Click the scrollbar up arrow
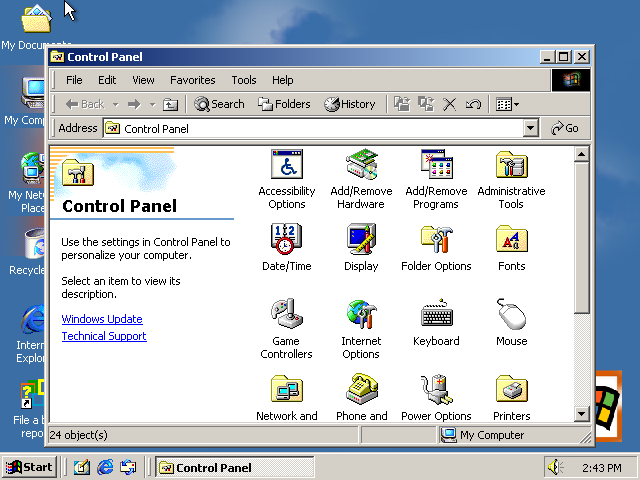Screen dimensions: 640x480 pyautogui.click(x=581, y=154)
